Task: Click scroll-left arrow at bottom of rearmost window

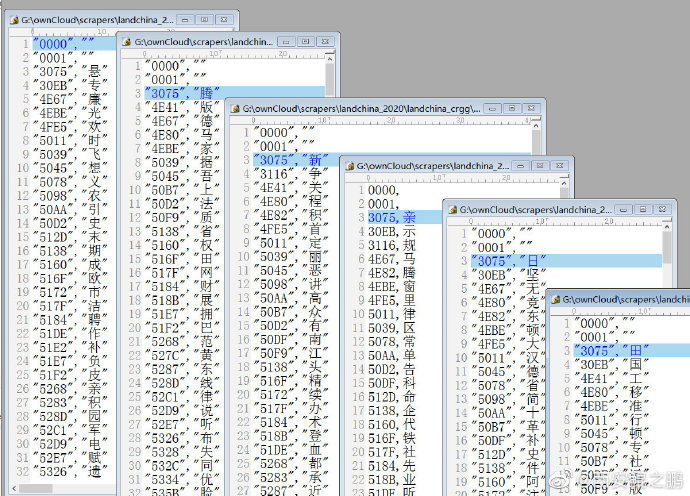Action: click(x=14, y=489)
